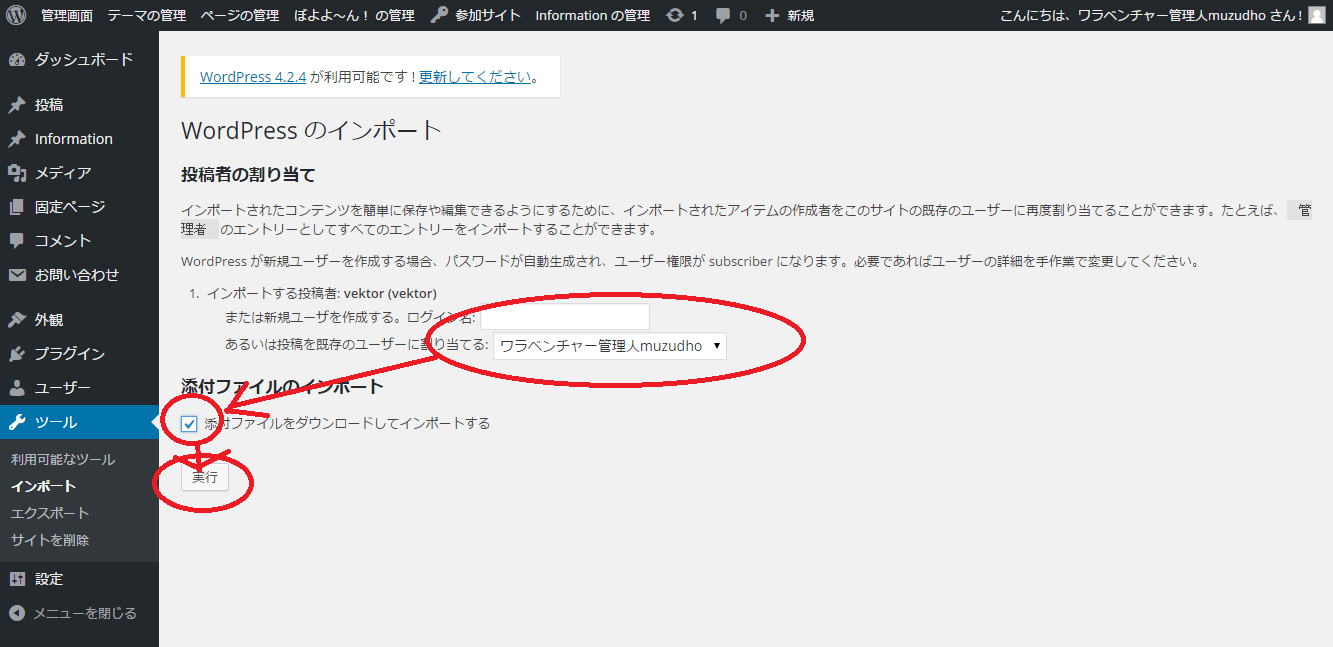Image resolution: width=1333 pixels, height=647 pixels.
Task: Go to 利用可能なツール submenu
Action: click(x=63, y=460)
